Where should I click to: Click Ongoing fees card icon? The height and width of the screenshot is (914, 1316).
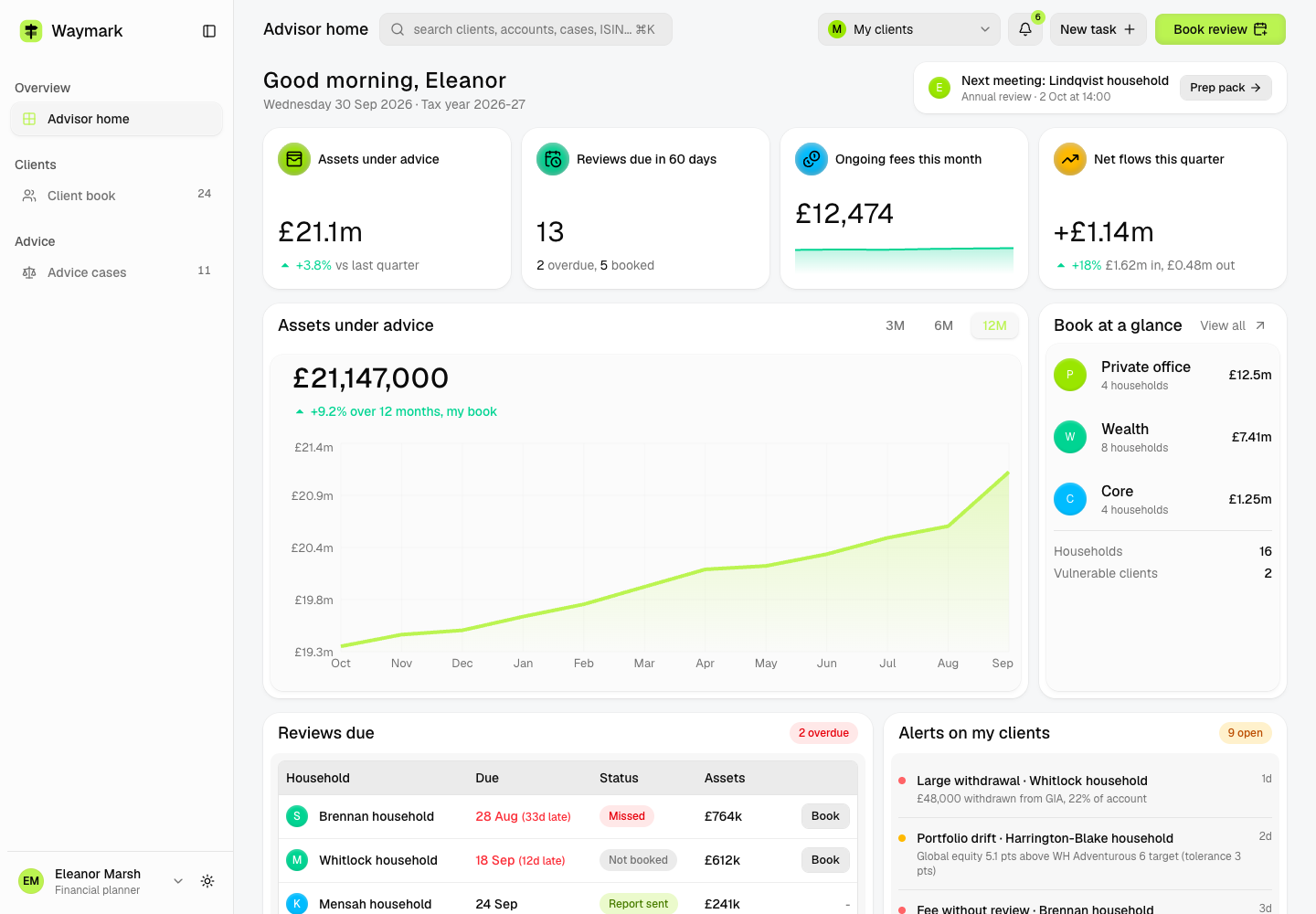(x=812, y=159)
